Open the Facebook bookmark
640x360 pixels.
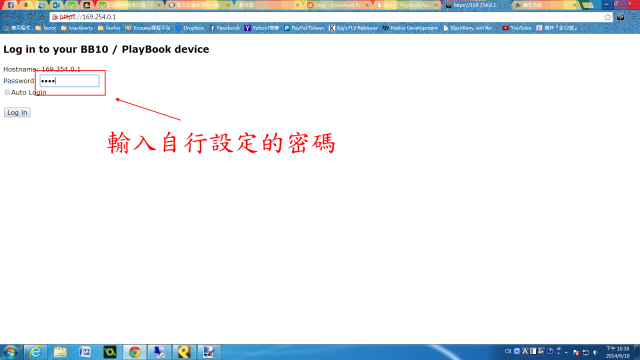tap(225, 28)
